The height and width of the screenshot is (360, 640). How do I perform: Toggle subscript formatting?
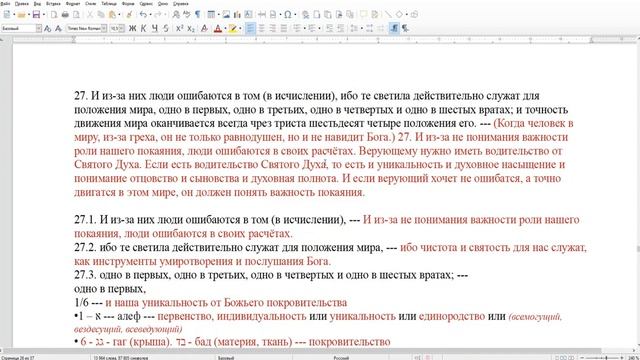191,29
